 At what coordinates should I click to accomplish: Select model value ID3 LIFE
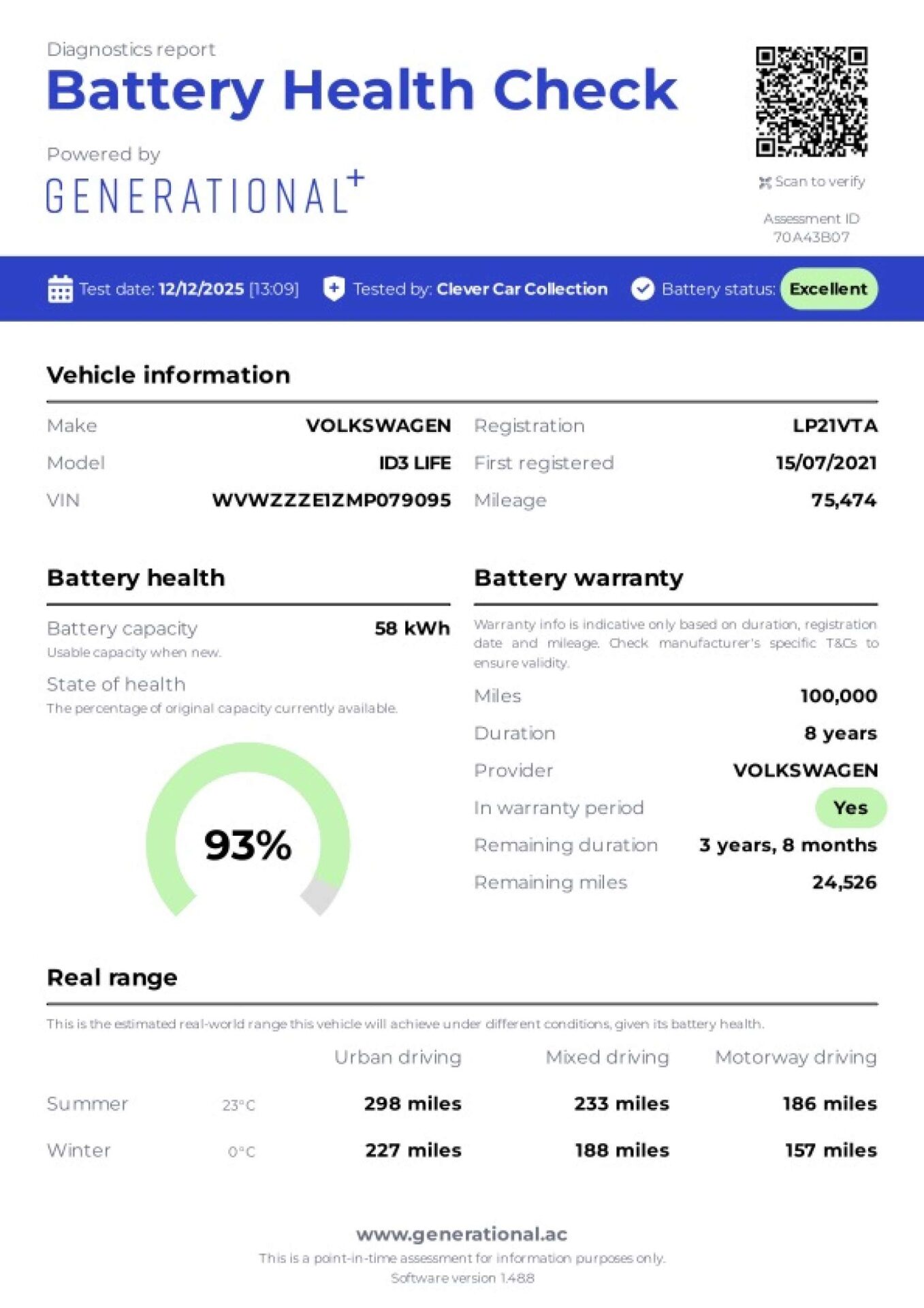(415, 463)
